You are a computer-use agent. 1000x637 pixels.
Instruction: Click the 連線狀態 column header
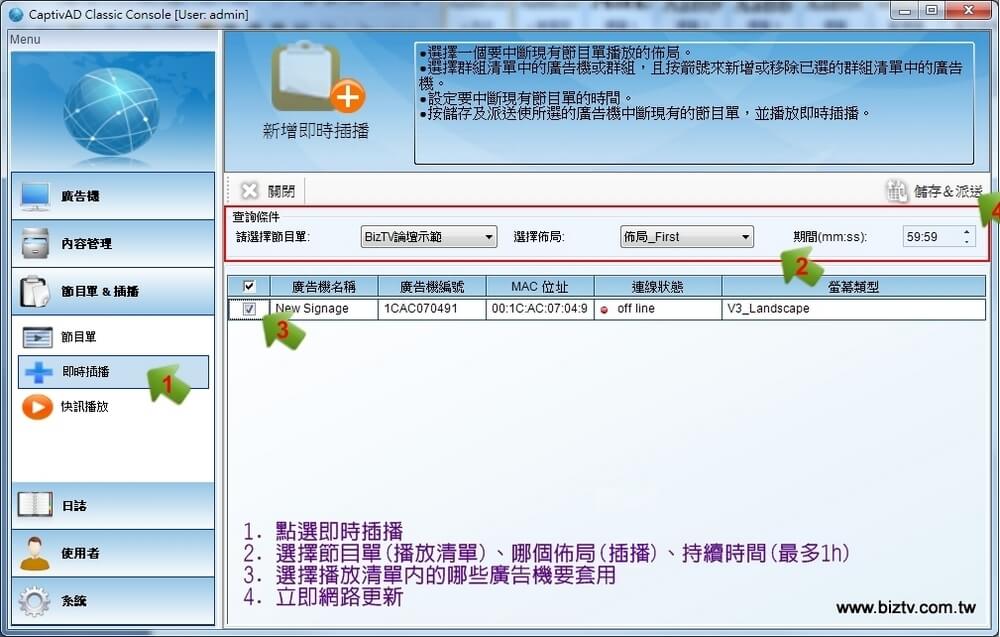point(657,286)
